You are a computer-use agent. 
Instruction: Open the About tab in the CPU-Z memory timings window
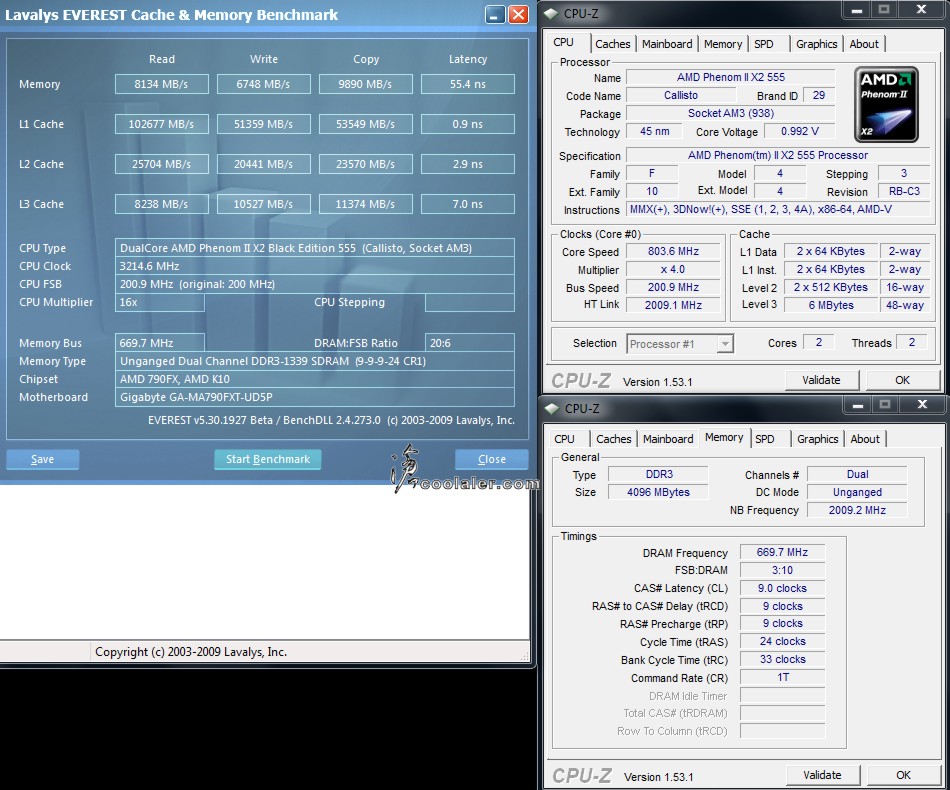click(x=865, y=439)
